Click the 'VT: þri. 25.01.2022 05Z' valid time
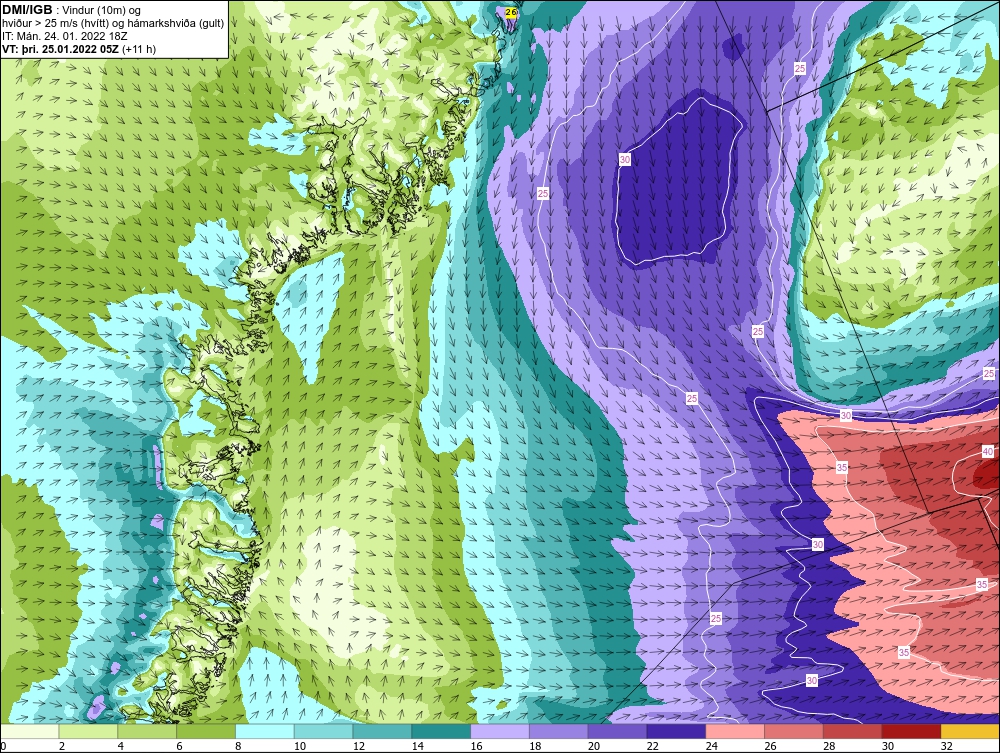The height and width of the screenshot is (753, 1000). (x=61, y=48)
